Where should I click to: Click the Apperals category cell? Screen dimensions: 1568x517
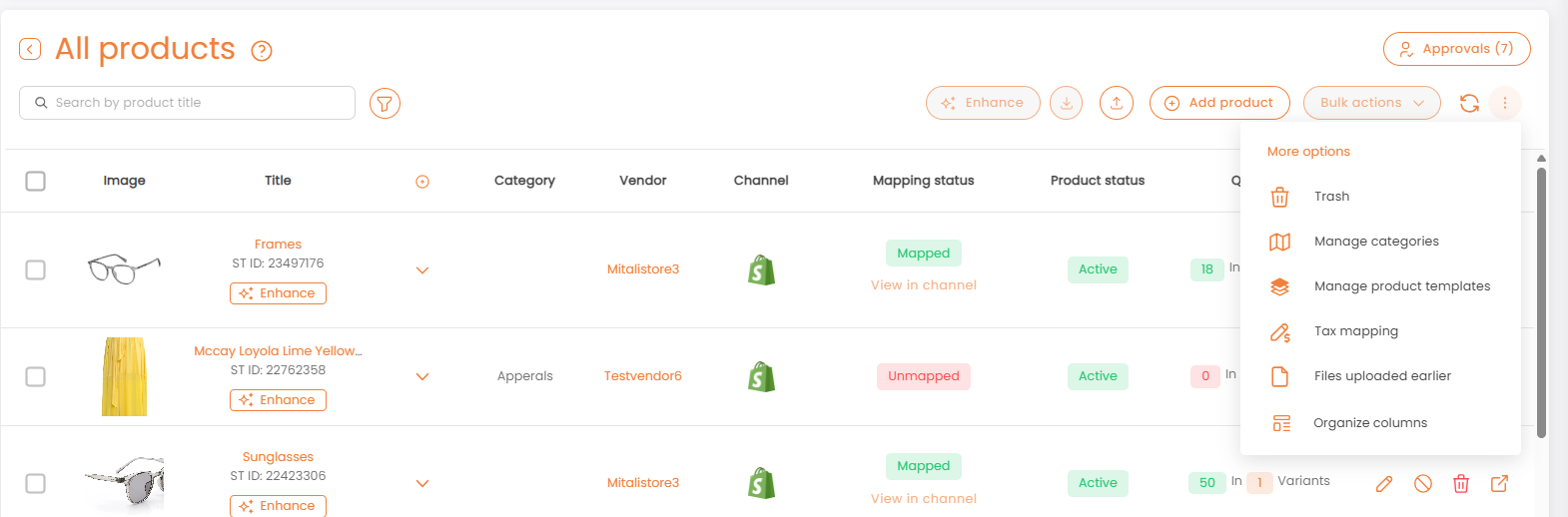pyautogui.click(x=525, y=376)
